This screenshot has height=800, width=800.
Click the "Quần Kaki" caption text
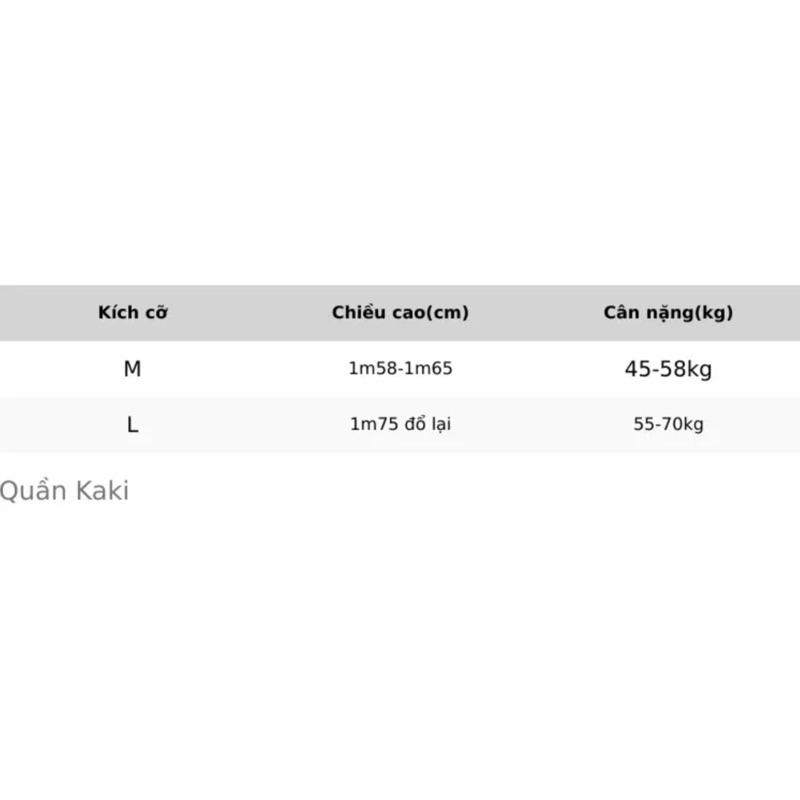pos(65,492)
